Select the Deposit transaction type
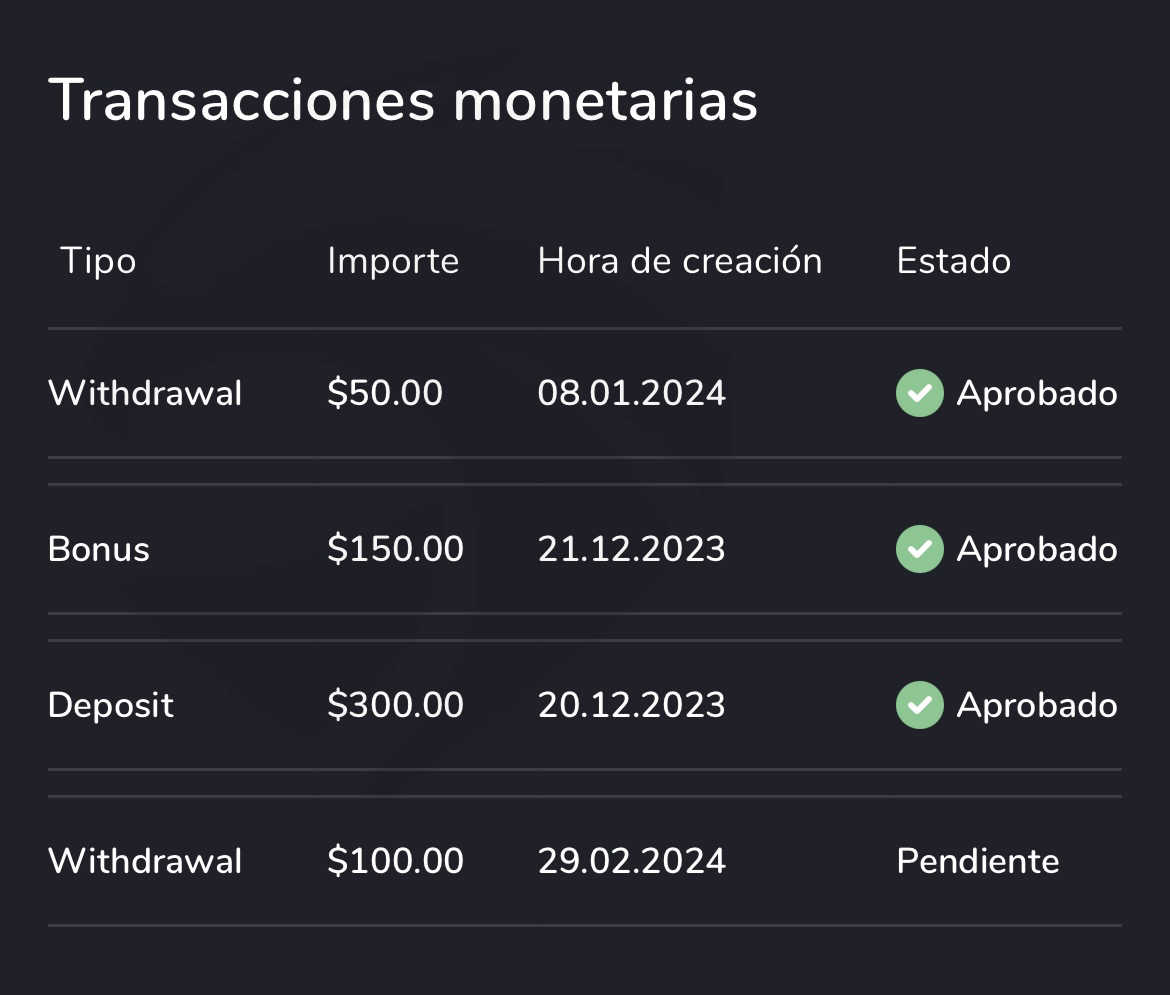 [x=111, y=705]
